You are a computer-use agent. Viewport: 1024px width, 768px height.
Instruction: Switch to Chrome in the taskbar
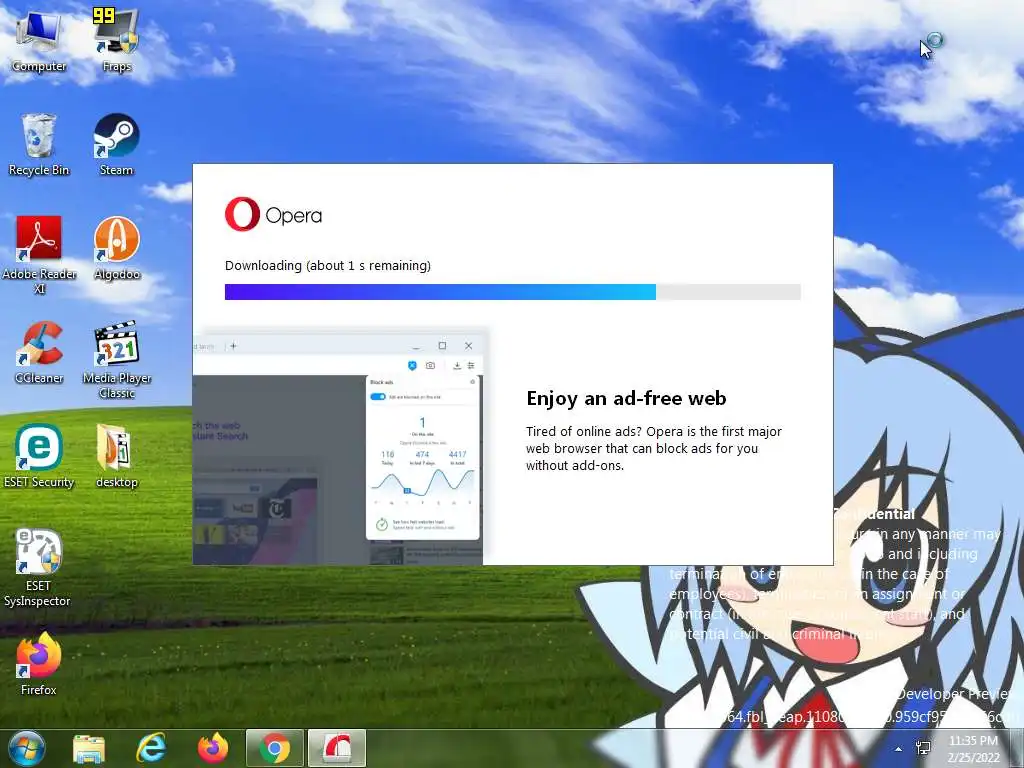click(275, 748)
